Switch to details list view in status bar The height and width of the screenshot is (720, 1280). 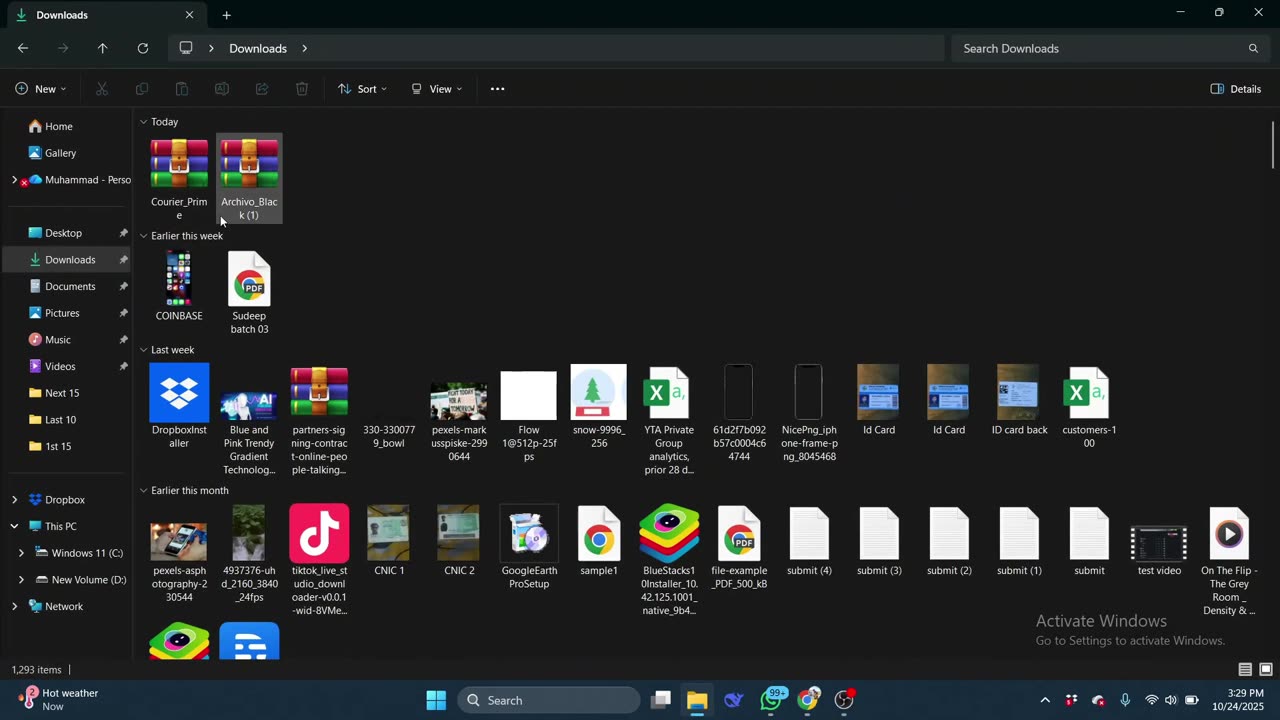click(x=1245, y=670)
